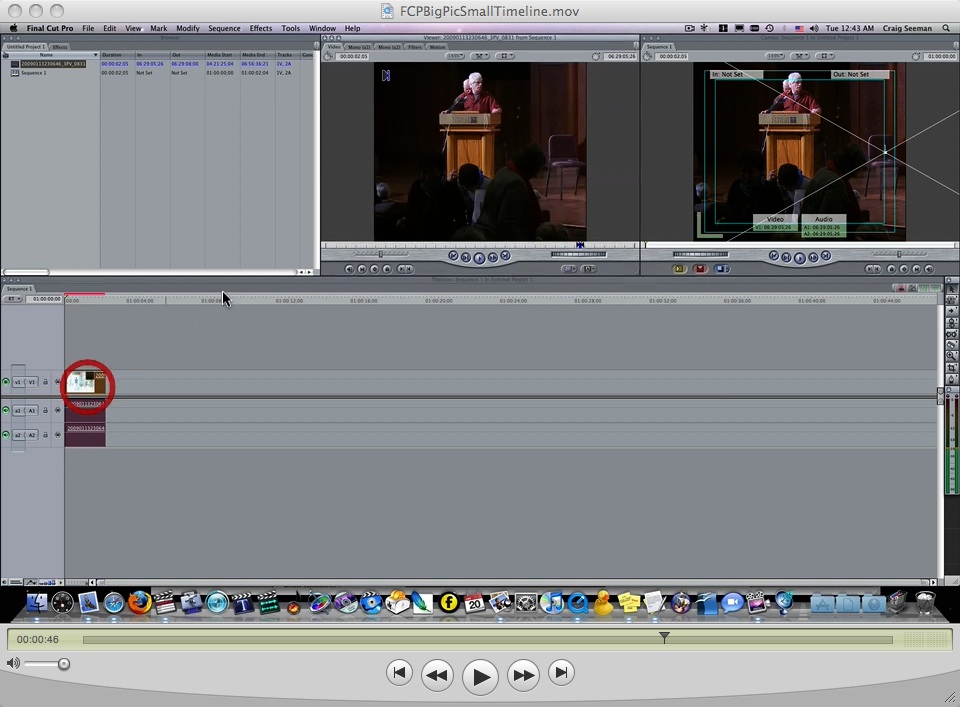
Task: Open the Modify menu
Action: point(188,28)
